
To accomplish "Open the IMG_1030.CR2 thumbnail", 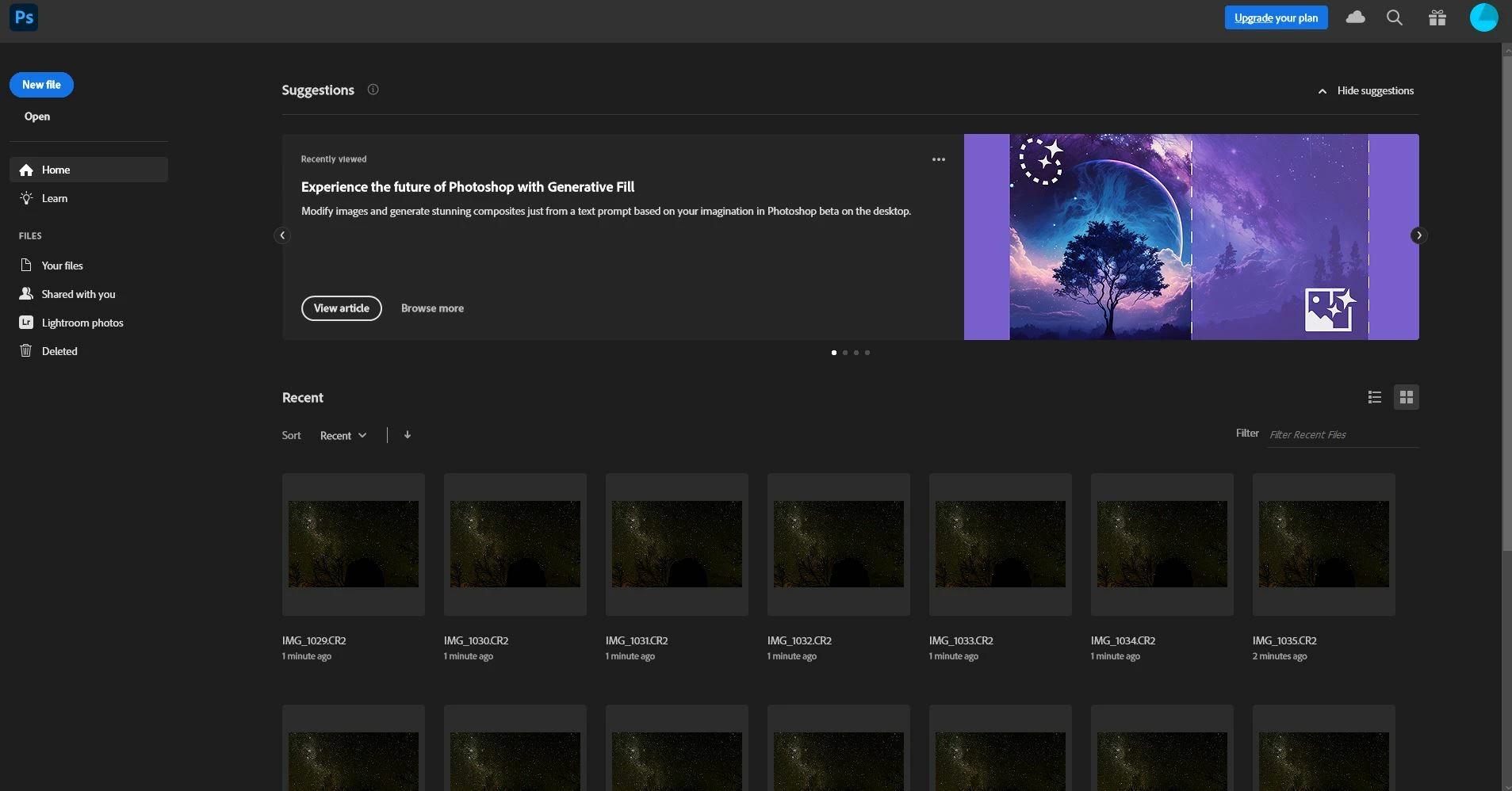I will pyautogui.click(x=515, y=545).
